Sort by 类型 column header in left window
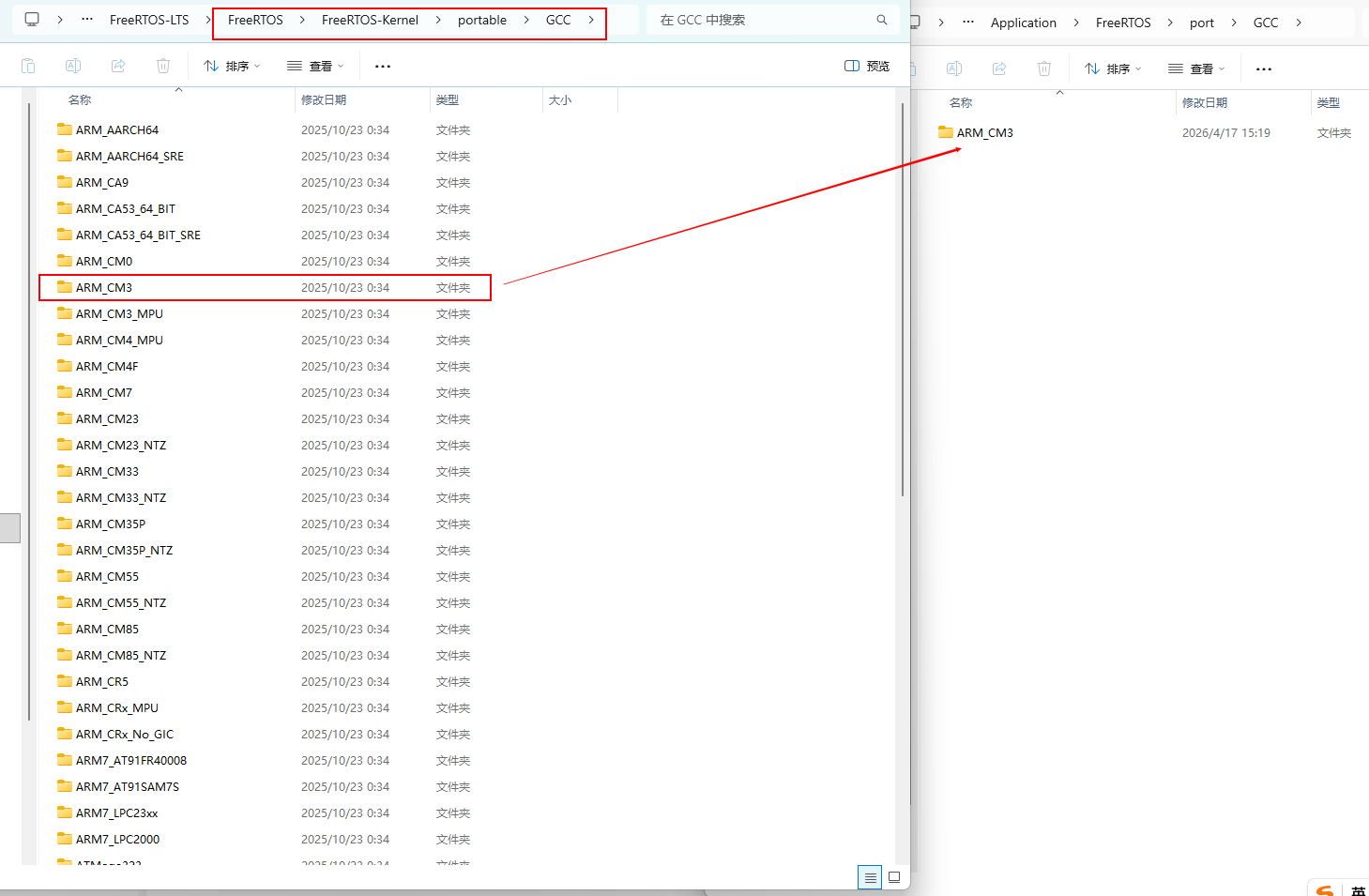 point(448,99)
